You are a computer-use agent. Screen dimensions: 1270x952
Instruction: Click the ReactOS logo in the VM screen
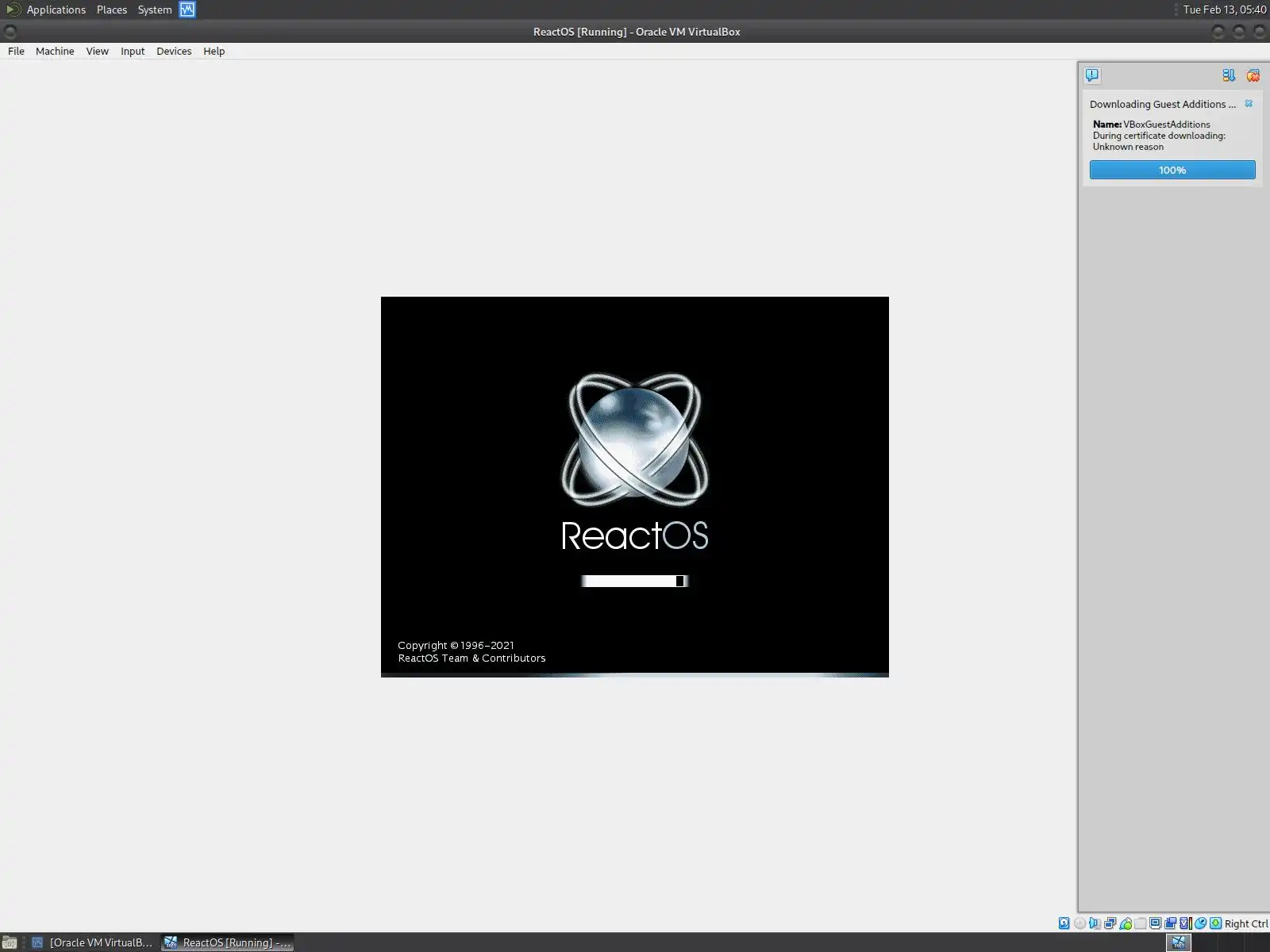click(635, 440)
